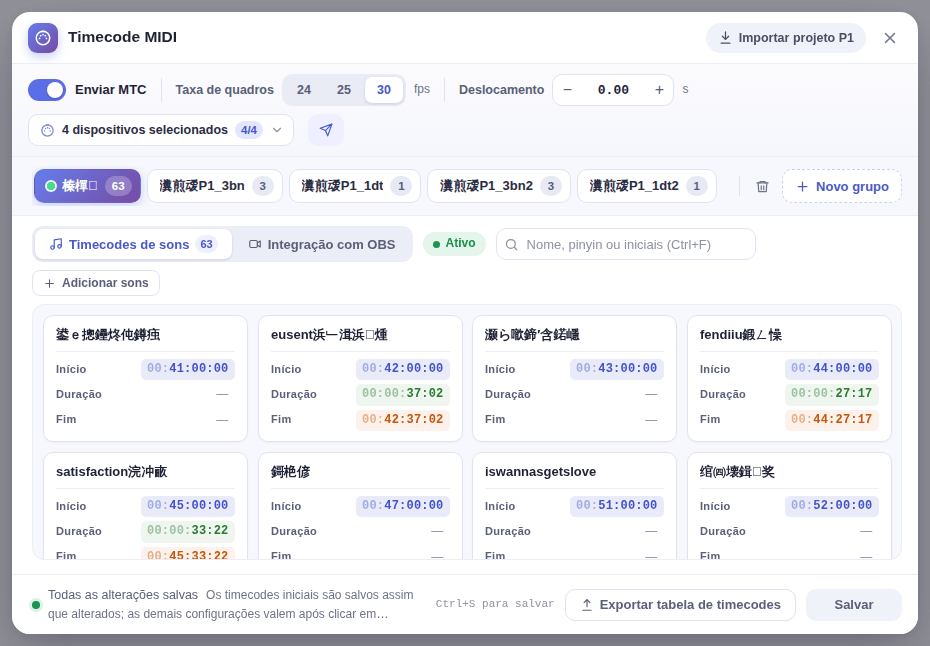
Task: Close the Timecode MIDI dialog
Action: click(890, 38)
